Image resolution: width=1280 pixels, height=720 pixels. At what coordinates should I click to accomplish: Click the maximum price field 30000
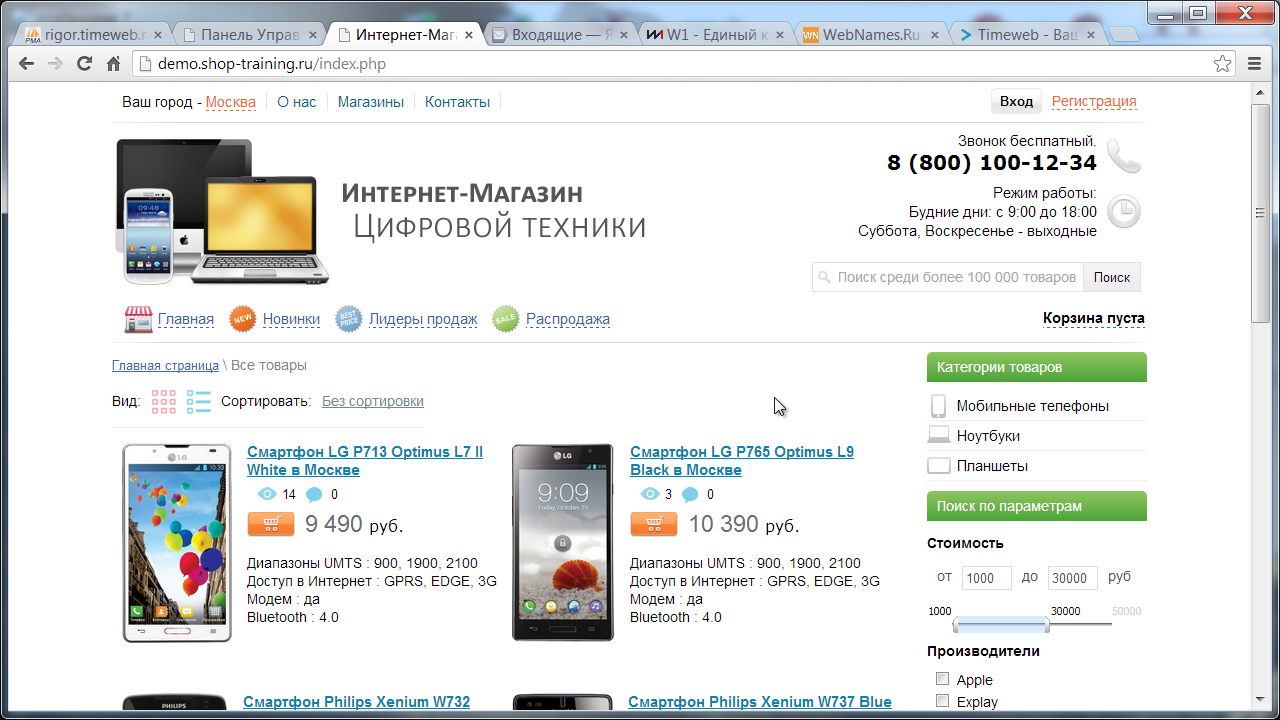tap(1073, 578)
